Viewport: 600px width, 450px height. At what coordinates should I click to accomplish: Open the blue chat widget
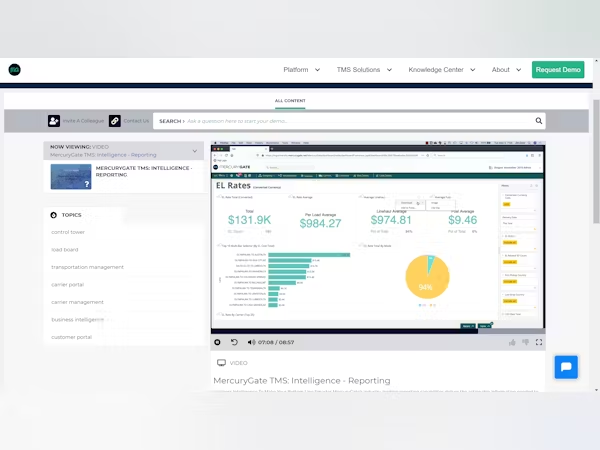coord(566,367)
